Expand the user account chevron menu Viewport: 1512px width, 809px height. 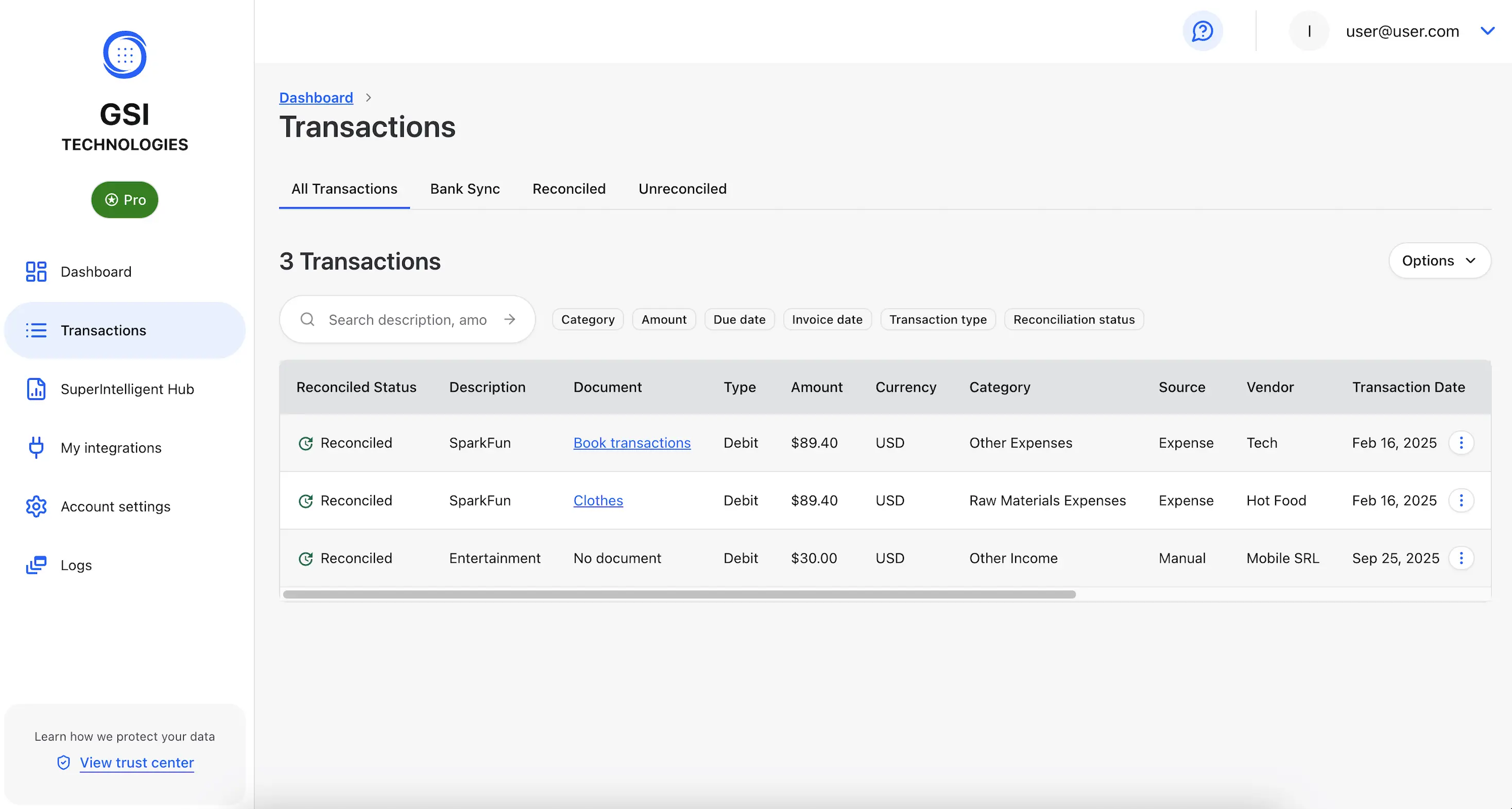pos(1487,30)
